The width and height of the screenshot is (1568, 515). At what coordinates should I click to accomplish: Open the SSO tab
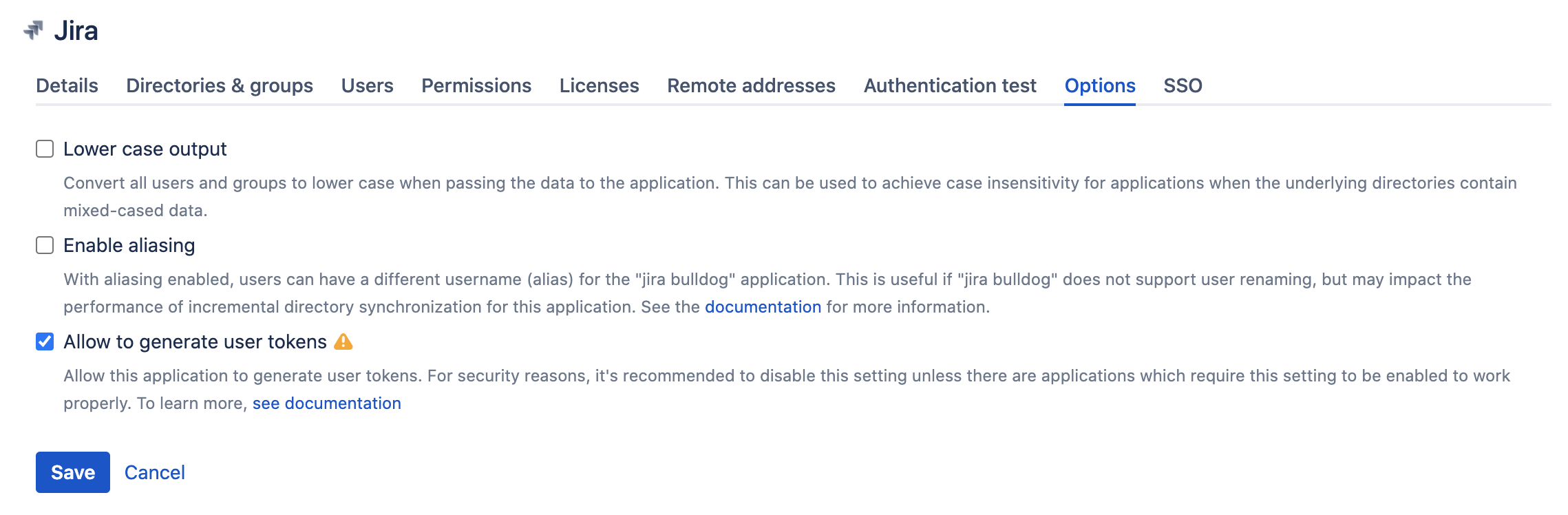1183,85
